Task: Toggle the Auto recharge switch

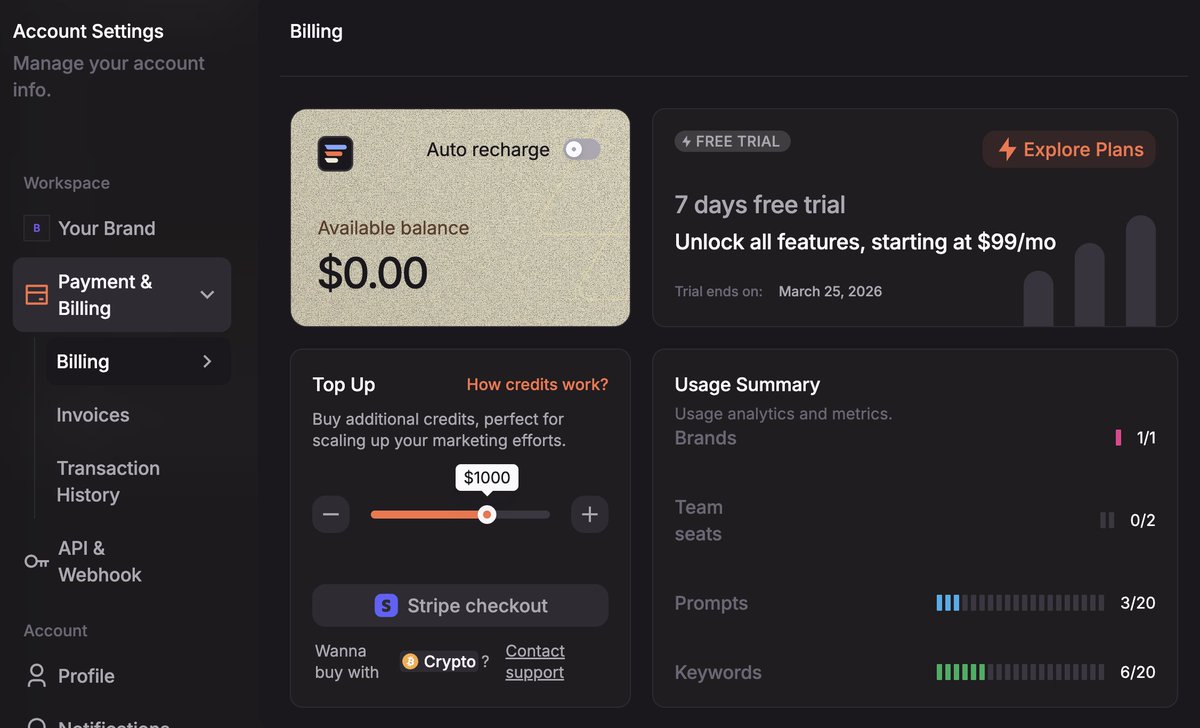Action: point(582,149)
